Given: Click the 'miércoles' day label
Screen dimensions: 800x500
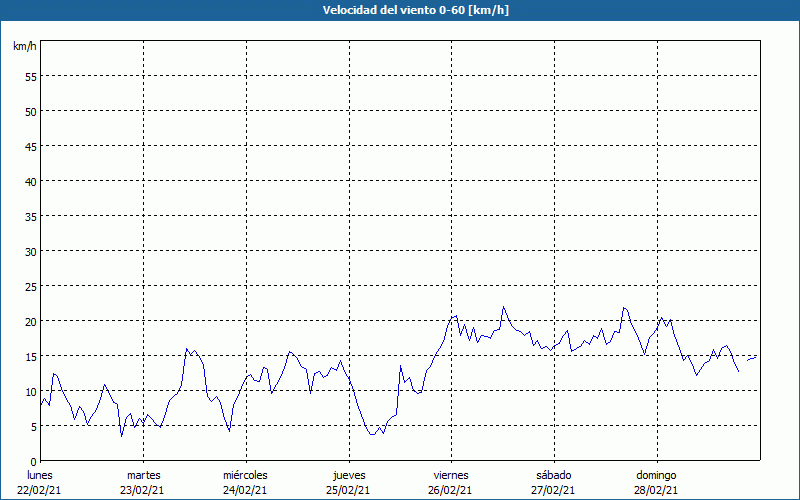Looking at the screenshot, I should [x=245, y=475].
